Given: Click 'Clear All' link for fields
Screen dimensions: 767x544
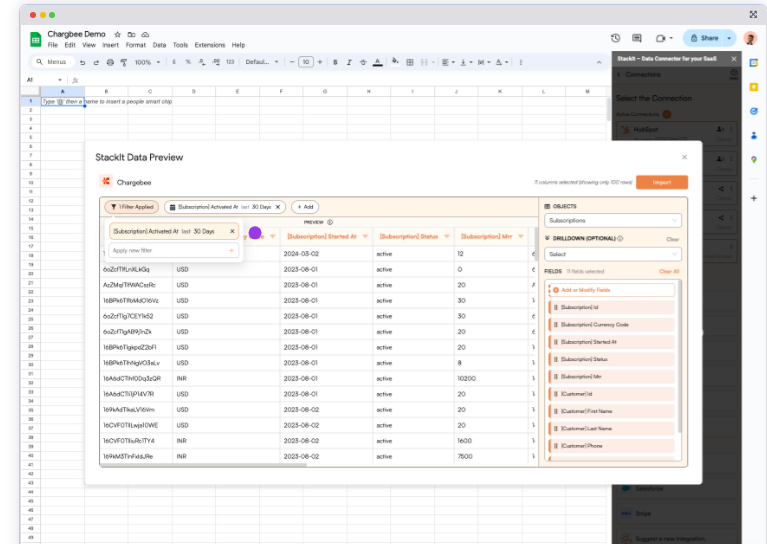Looking at the screenshot, I should (x=668, y=271).
